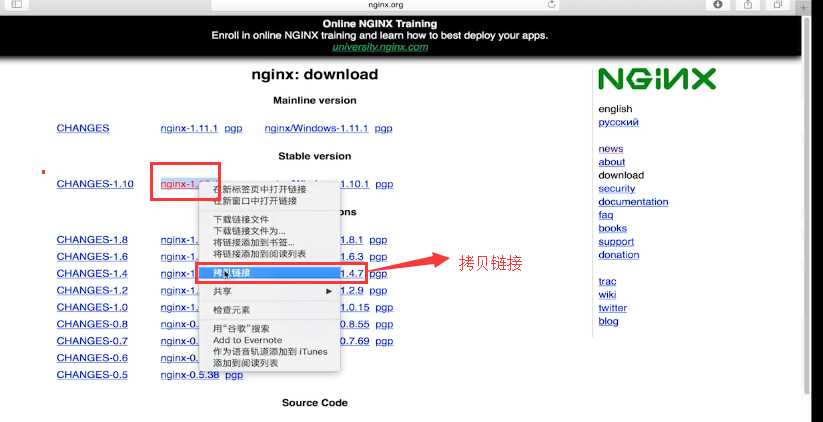Click pgp link after 1.8.1
The width and height of the screenshot is (823, 422).
[378, 240]
